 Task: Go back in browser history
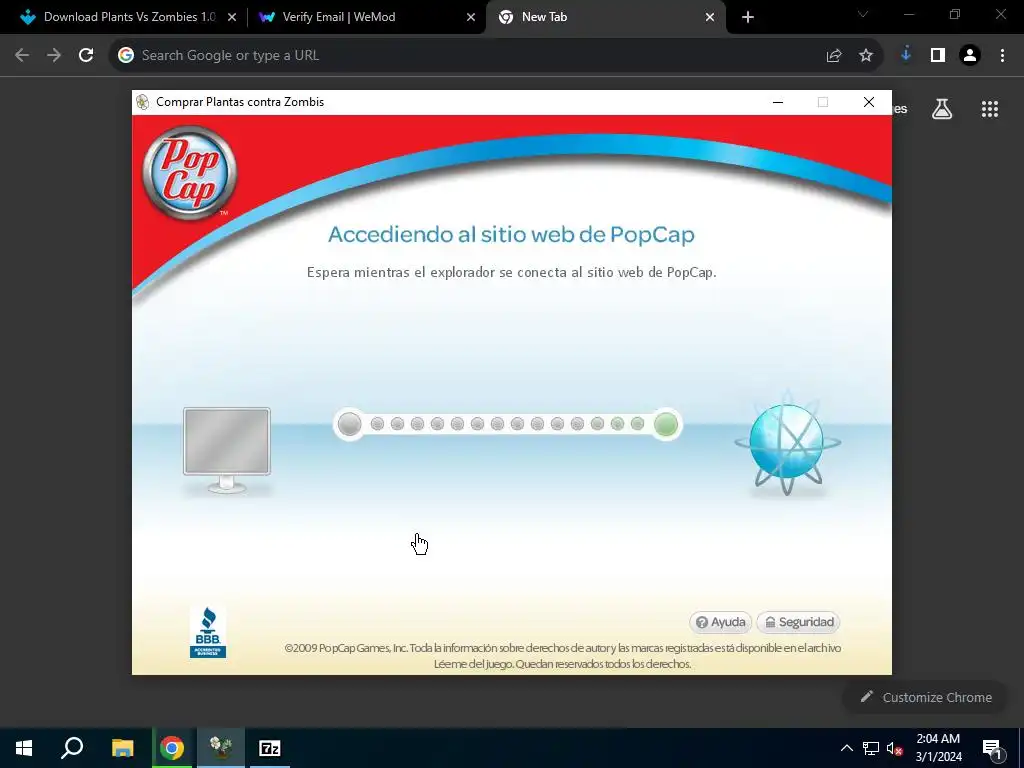tap(22, 56)
